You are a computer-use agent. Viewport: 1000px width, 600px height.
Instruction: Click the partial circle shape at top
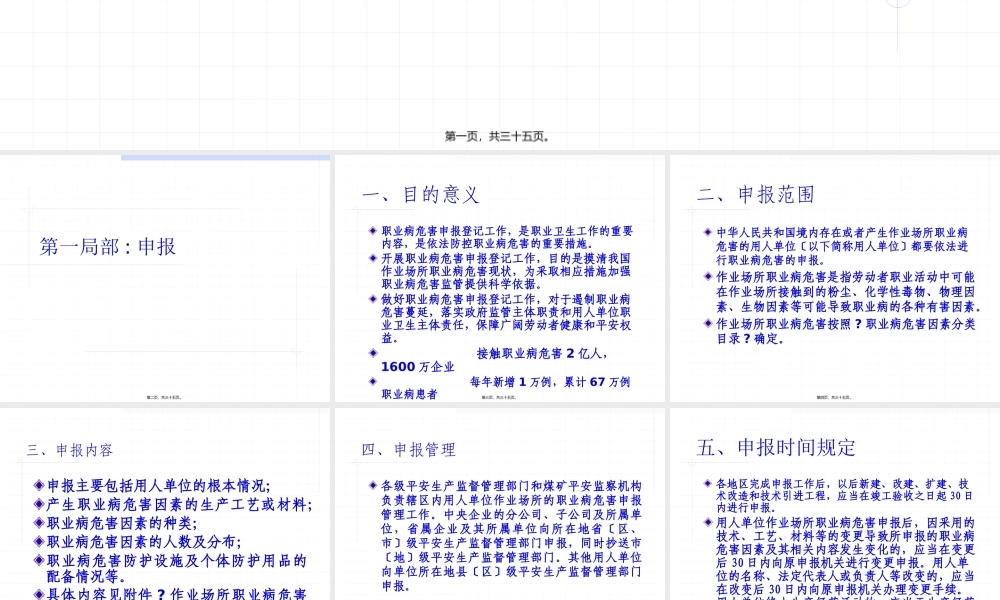(x=898, y=3)
